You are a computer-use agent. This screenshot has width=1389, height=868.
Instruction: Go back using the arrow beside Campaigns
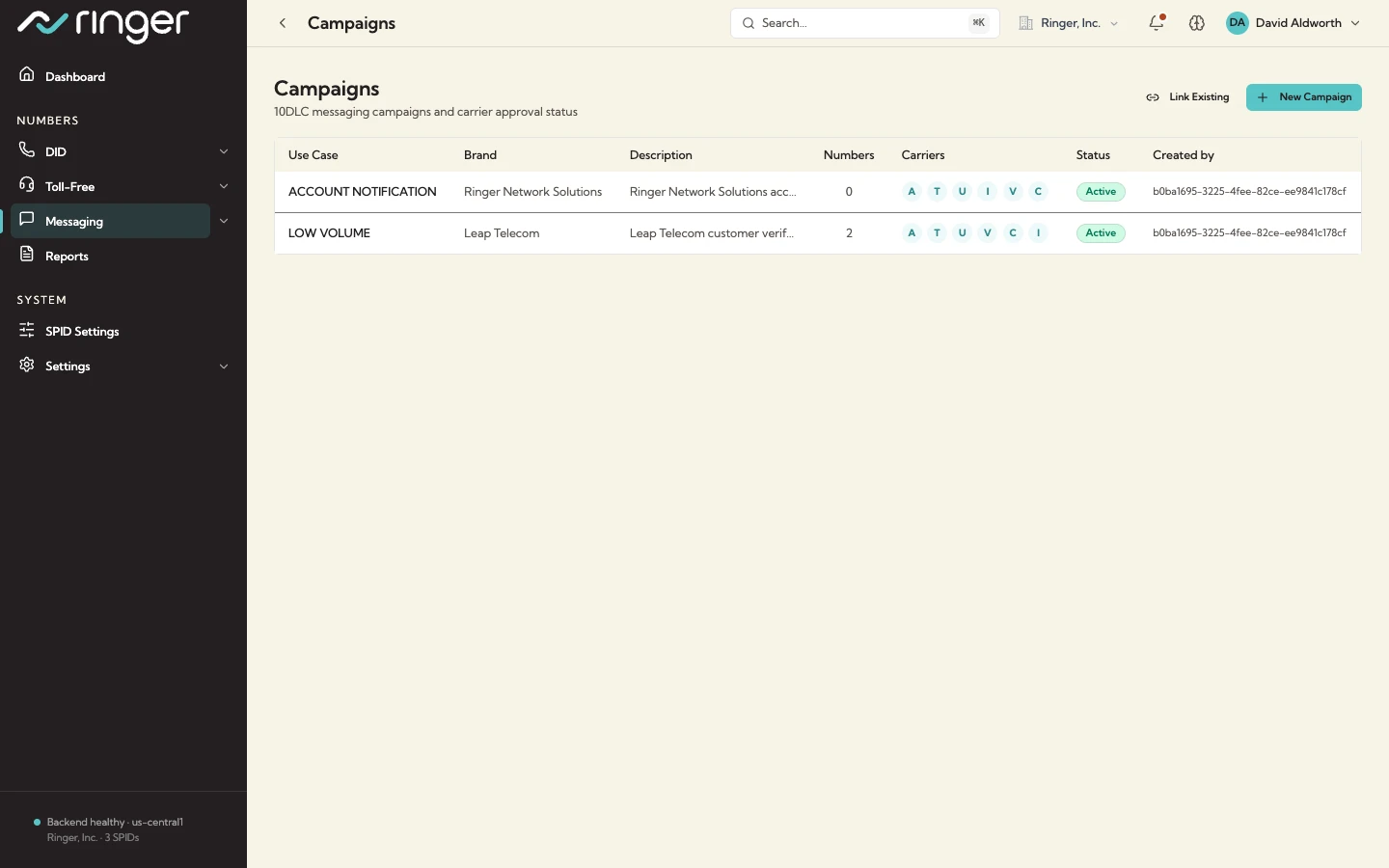click(x=283, y=23)
